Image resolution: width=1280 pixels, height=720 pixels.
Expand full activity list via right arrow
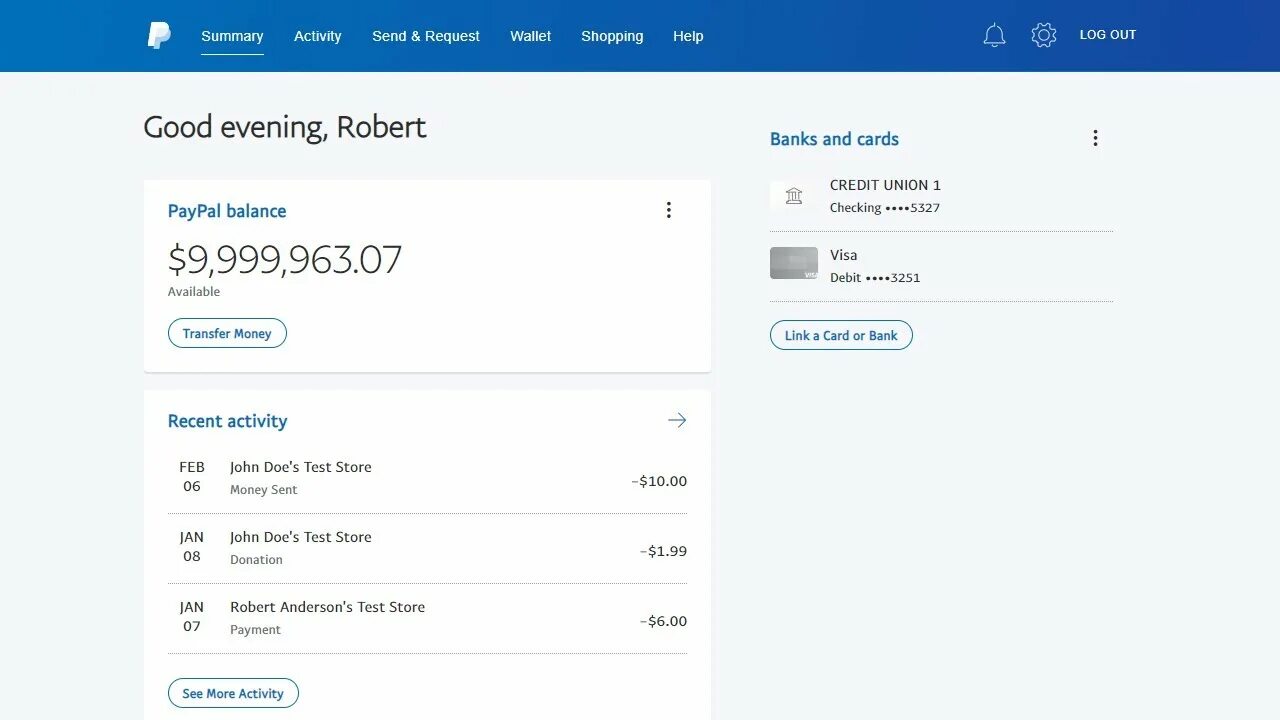pyautogui.click(x=677, y=420)
